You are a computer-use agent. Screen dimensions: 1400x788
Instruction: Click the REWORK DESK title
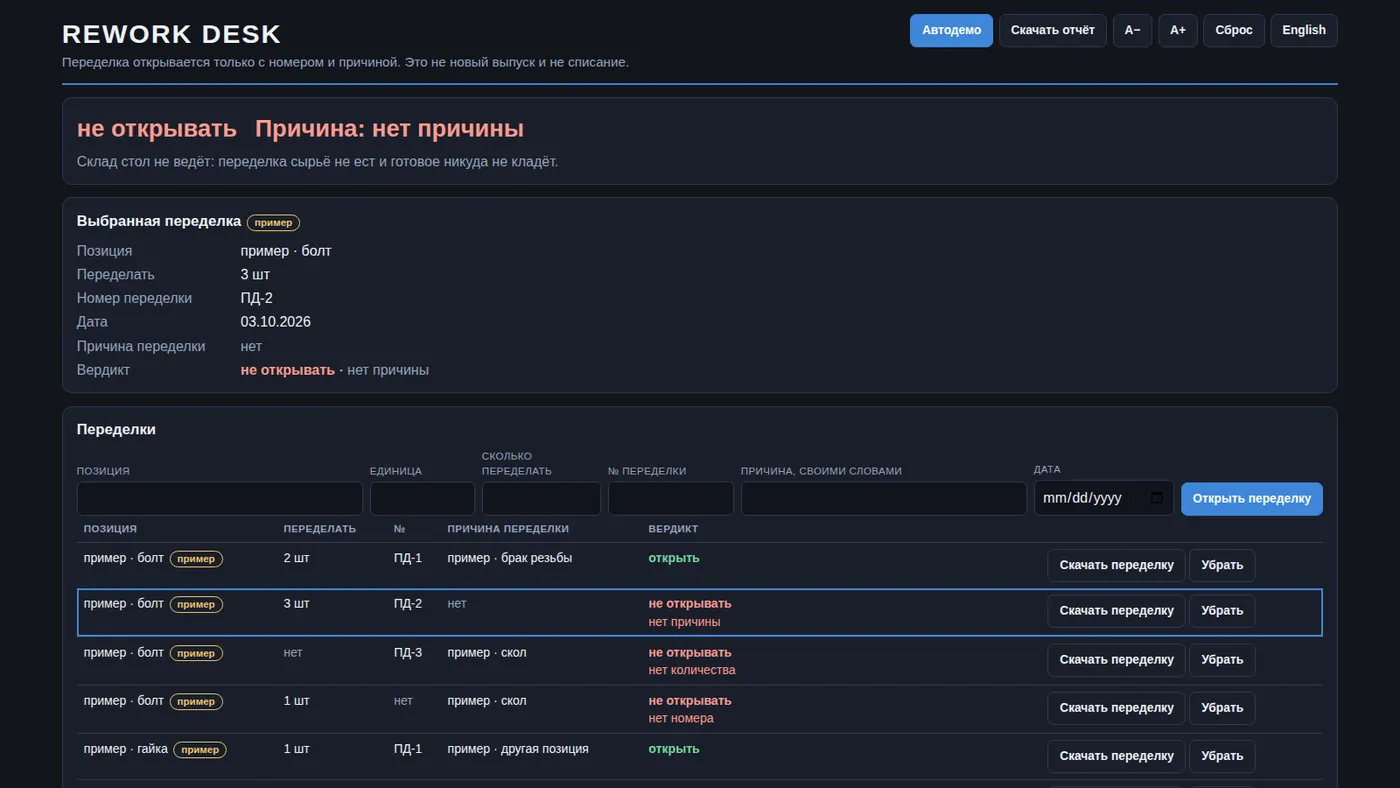[x=171, y=34]
